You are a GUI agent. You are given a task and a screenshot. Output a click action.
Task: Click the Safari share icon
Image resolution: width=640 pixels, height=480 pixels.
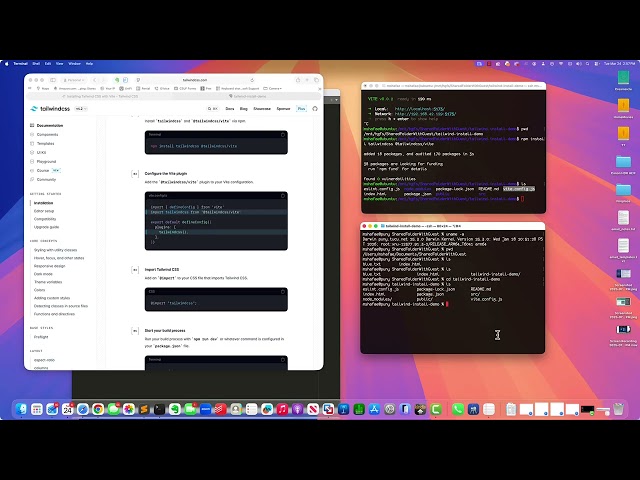[x=298, y=80]
